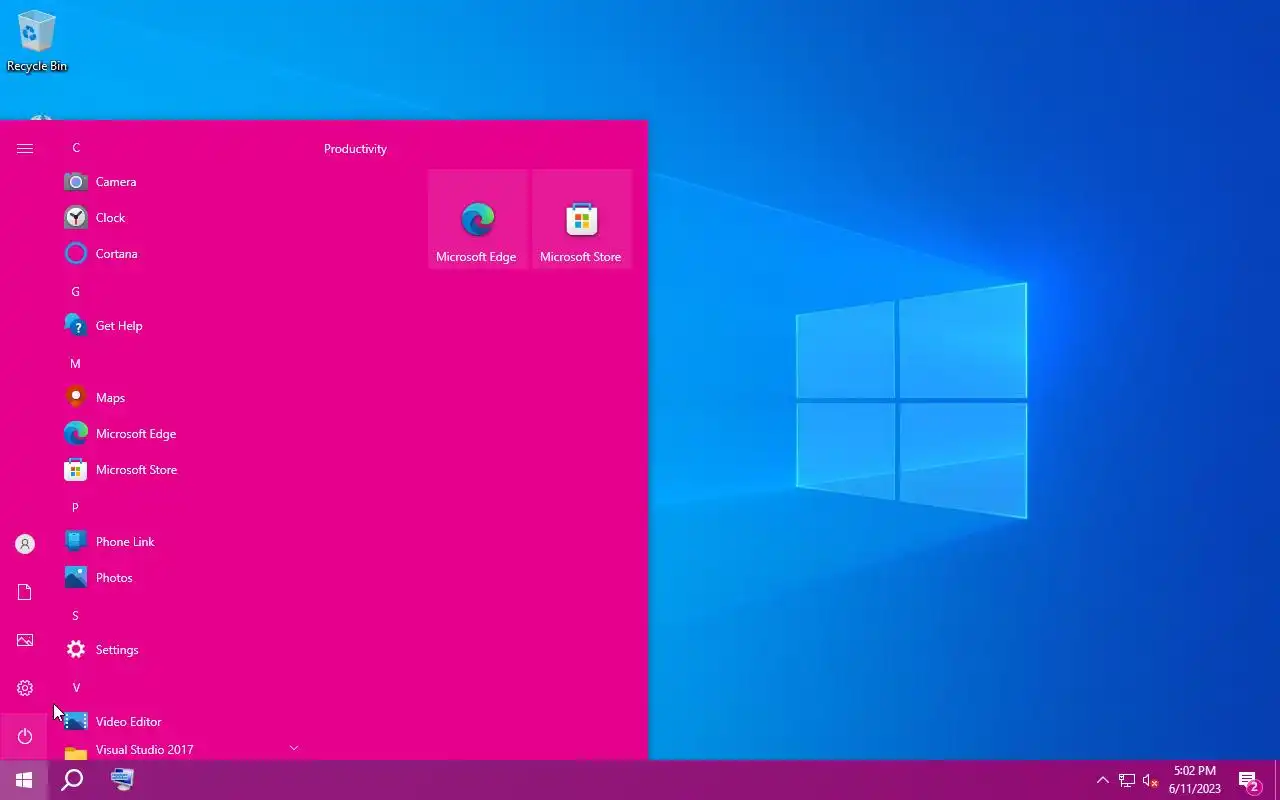Click the letter G group header
This screenshot has width=1280, height=800.
tap(75, 292)
